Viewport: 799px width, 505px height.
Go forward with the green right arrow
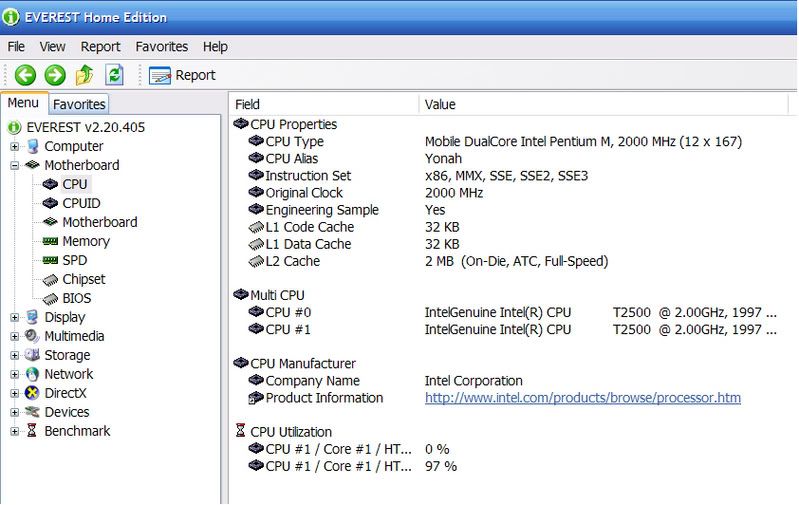[55, 75]
